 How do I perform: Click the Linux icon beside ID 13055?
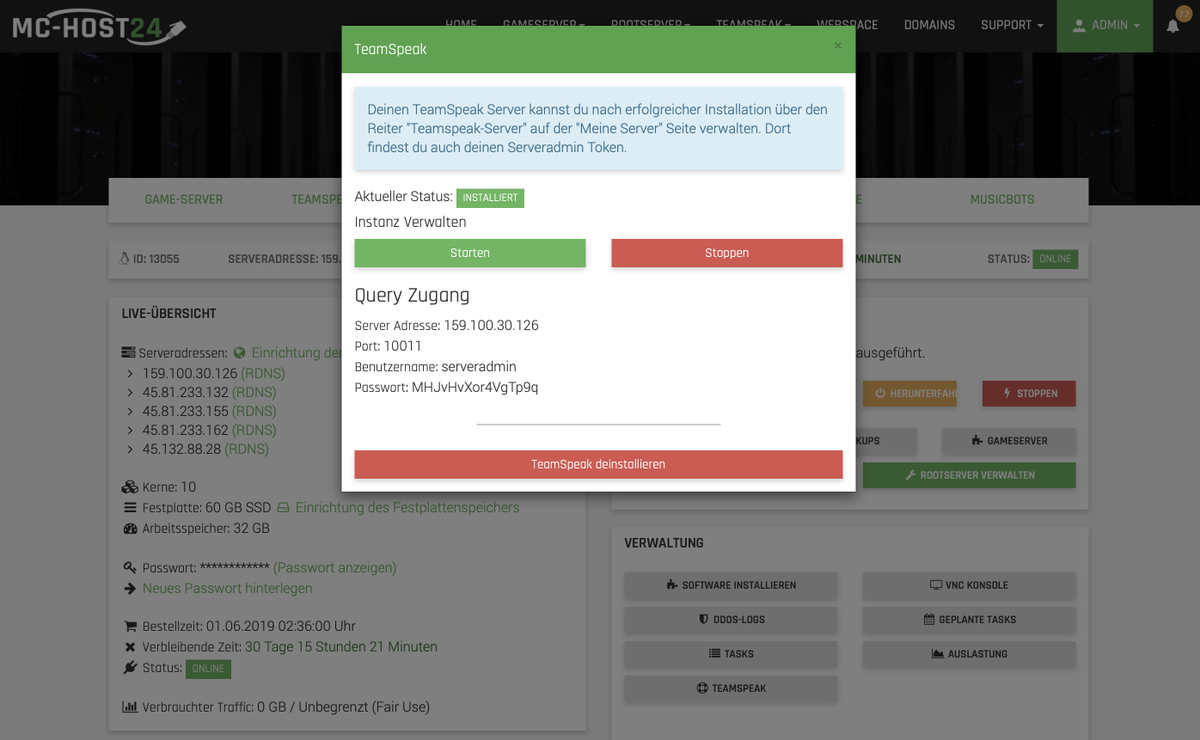pos(124,259)
